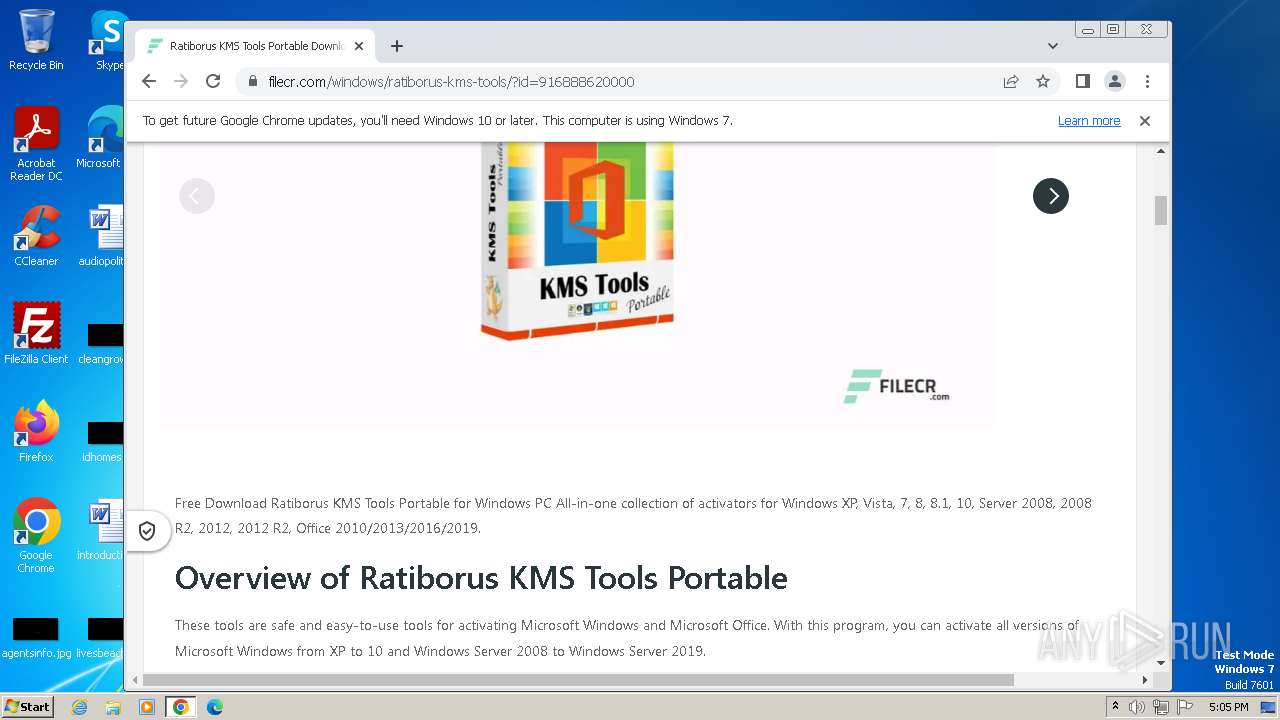The image size is (1280, 720).
Task: Click the Overview of Ratiborus KMS Tools Portable heading
Action: 481,578
